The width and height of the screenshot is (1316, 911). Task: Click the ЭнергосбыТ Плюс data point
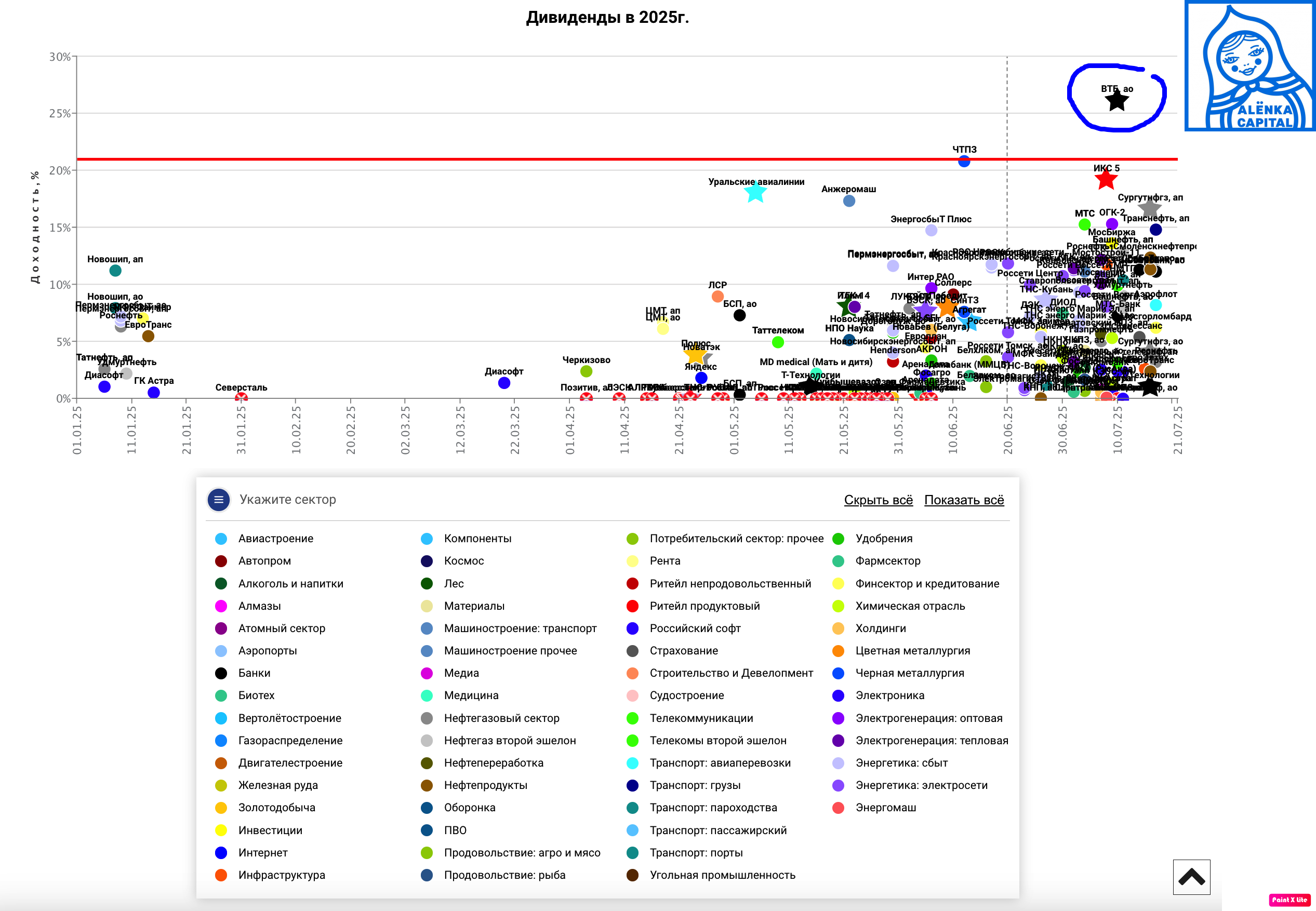(931, 230)
